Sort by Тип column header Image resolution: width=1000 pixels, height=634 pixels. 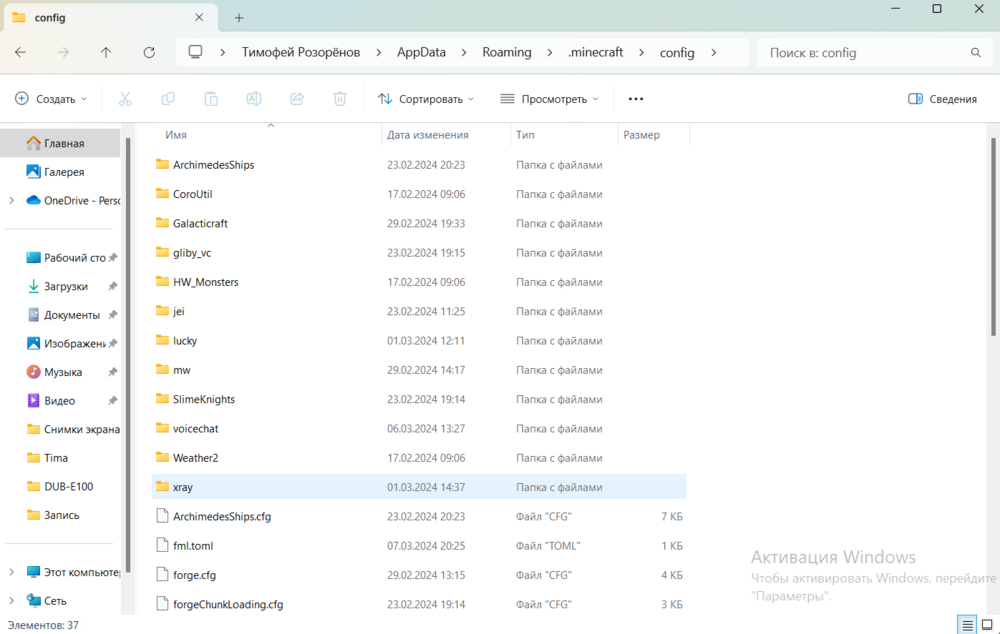pyautogui.click(x=526, y=135)
